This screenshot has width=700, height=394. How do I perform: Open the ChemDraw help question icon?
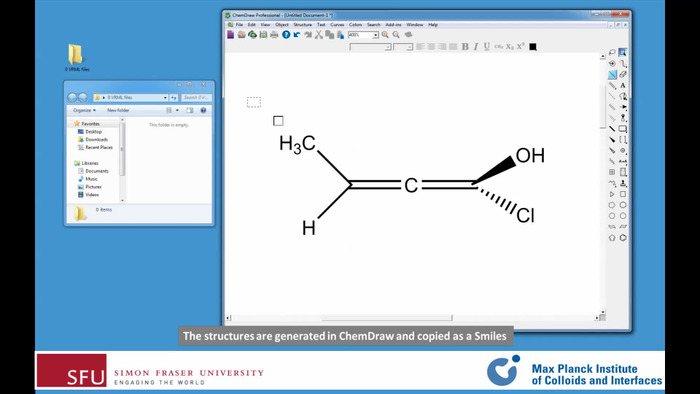tap(286, 35)
